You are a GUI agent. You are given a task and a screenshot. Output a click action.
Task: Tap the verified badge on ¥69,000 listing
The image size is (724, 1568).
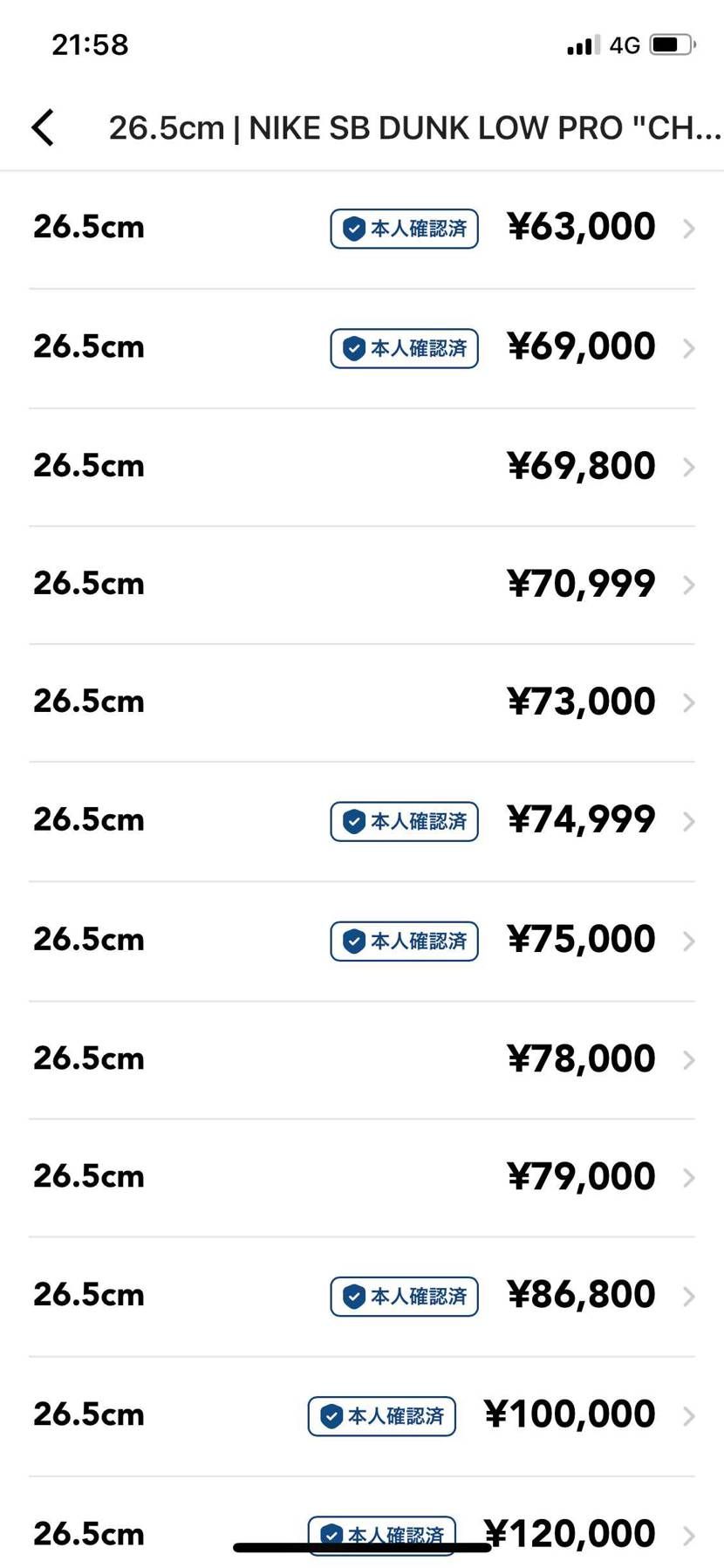coord(404,348)
